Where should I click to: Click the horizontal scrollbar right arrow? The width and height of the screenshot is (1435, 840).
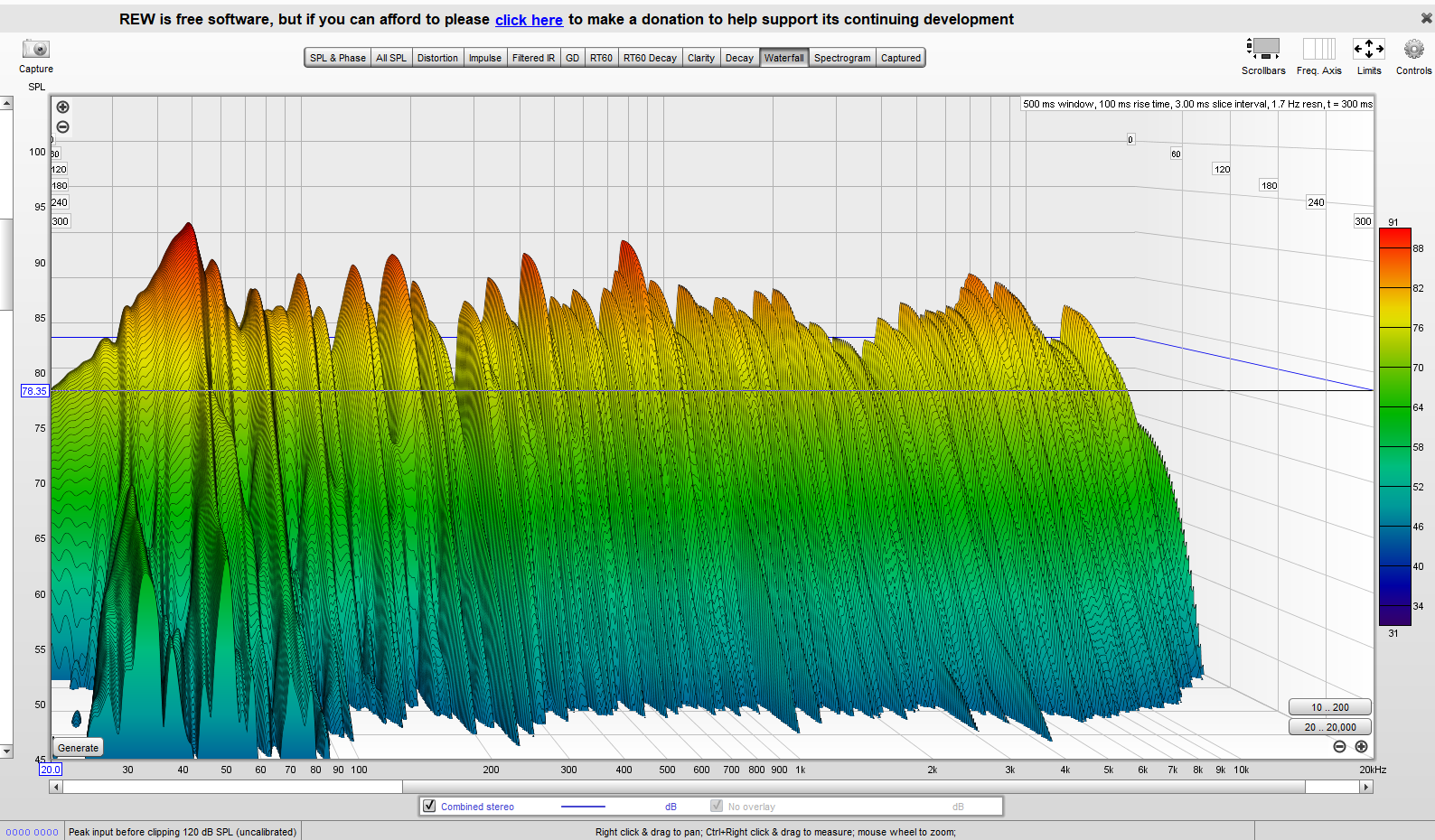1366,787
